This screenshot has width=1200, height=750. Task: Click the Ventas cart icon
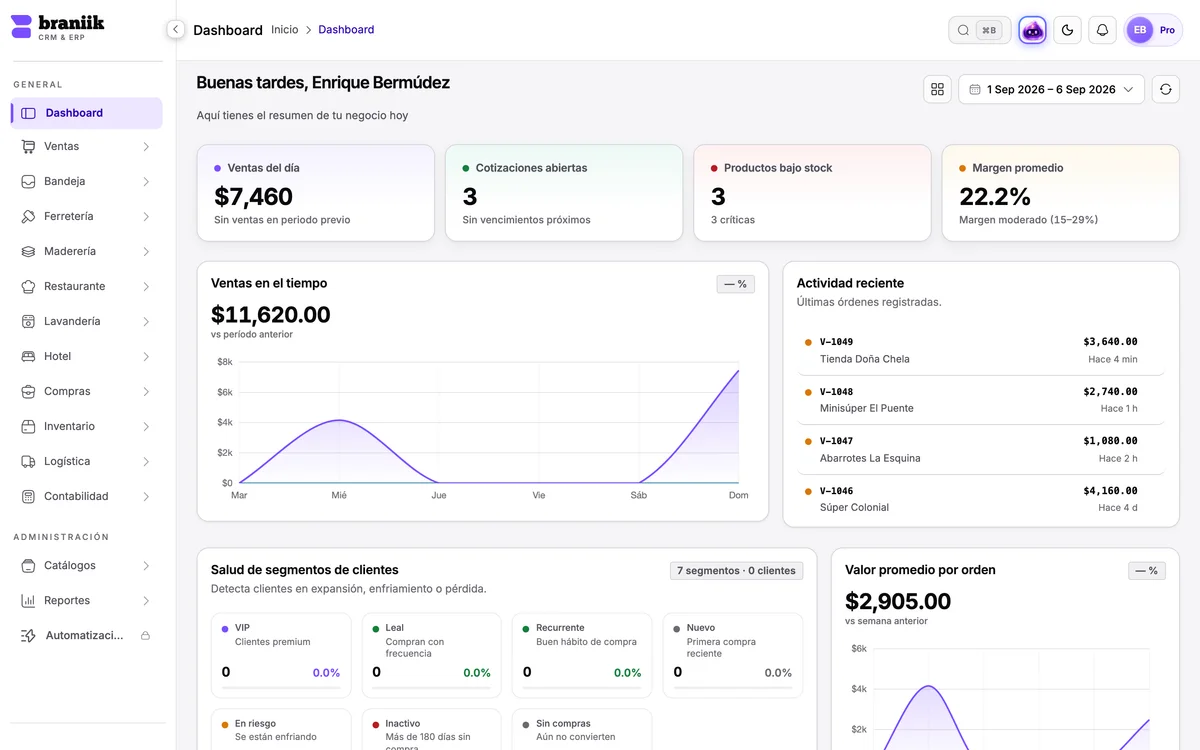tap(28, 146)
